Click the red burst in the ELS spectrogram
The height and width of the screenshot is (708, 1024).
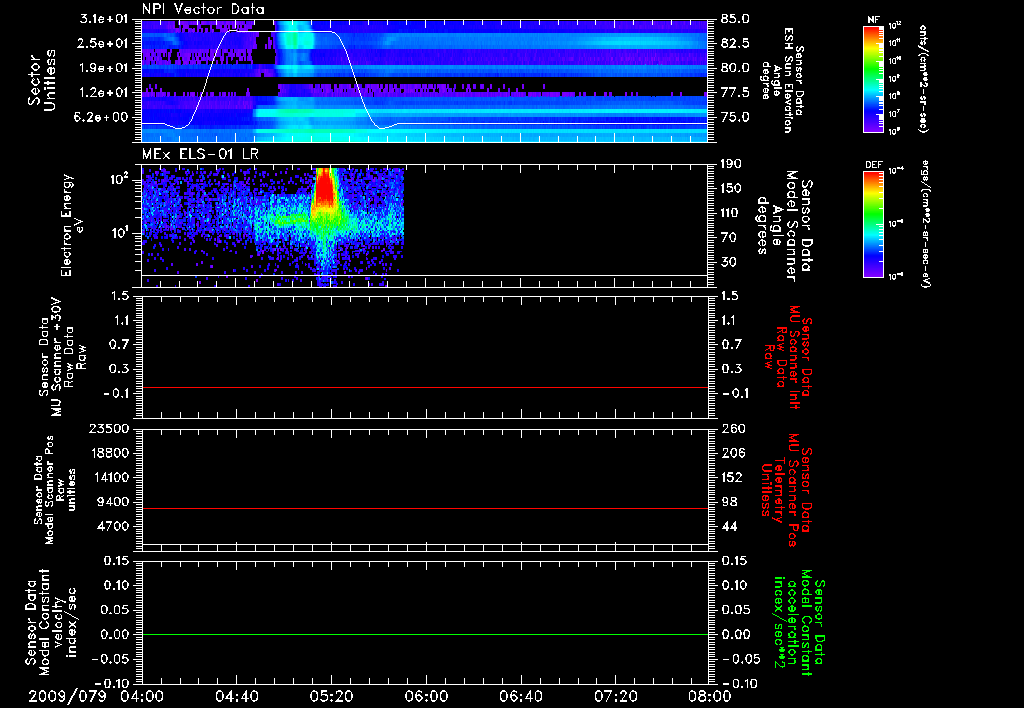pyautogui.click(x=325, y=189)
